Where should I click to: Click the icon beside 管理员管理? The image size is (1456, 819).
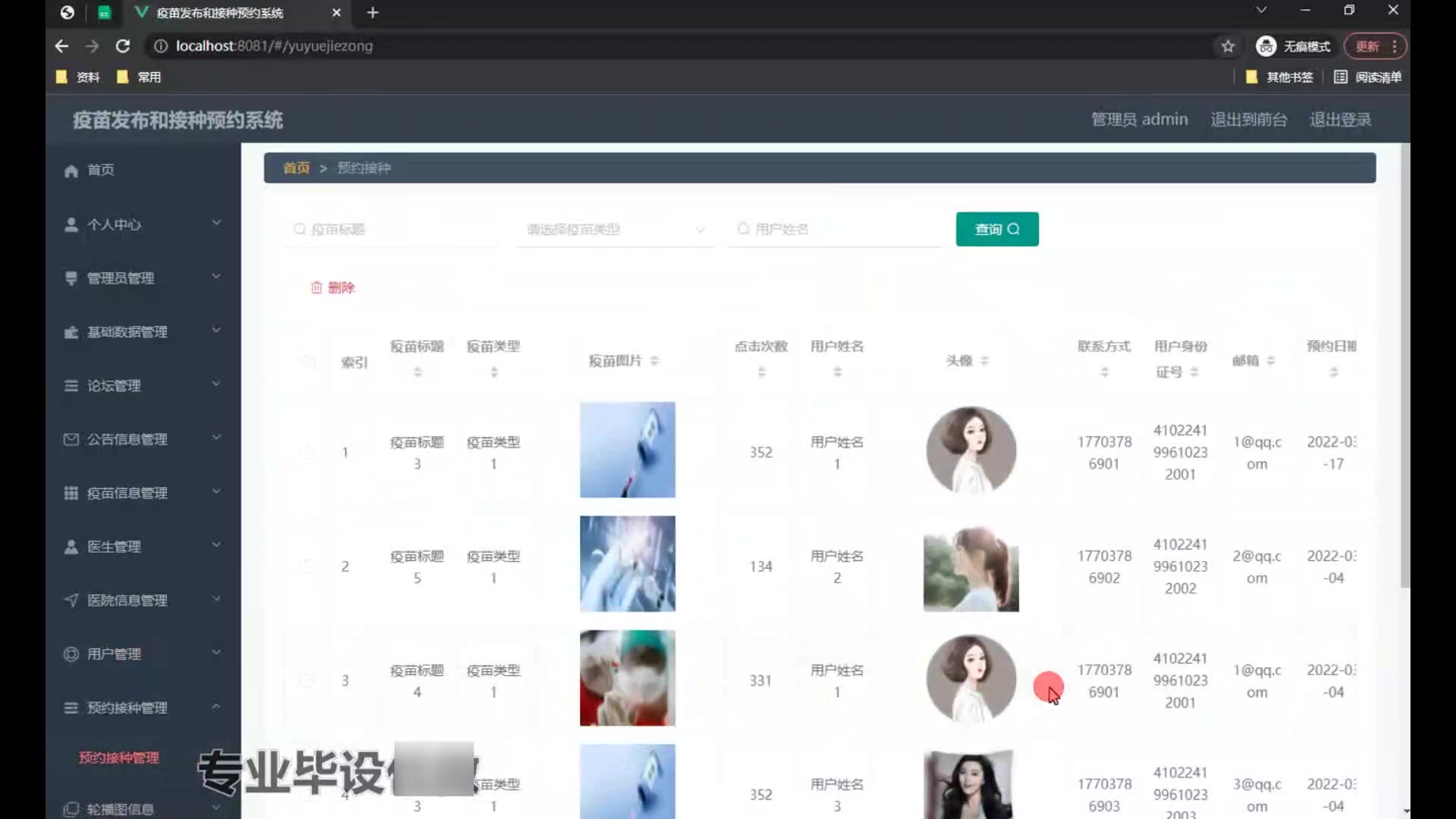point(71,278)
